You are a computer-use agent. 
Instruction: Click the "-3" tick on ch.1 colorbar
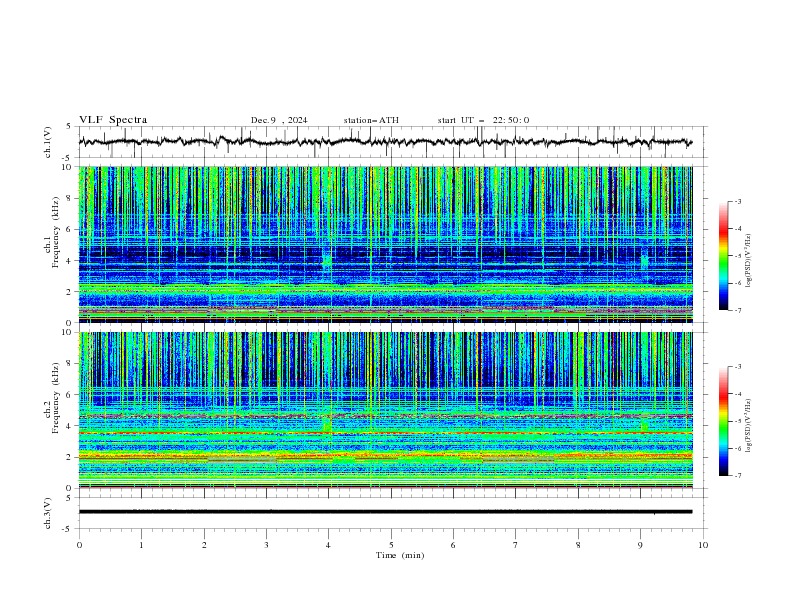738,201
